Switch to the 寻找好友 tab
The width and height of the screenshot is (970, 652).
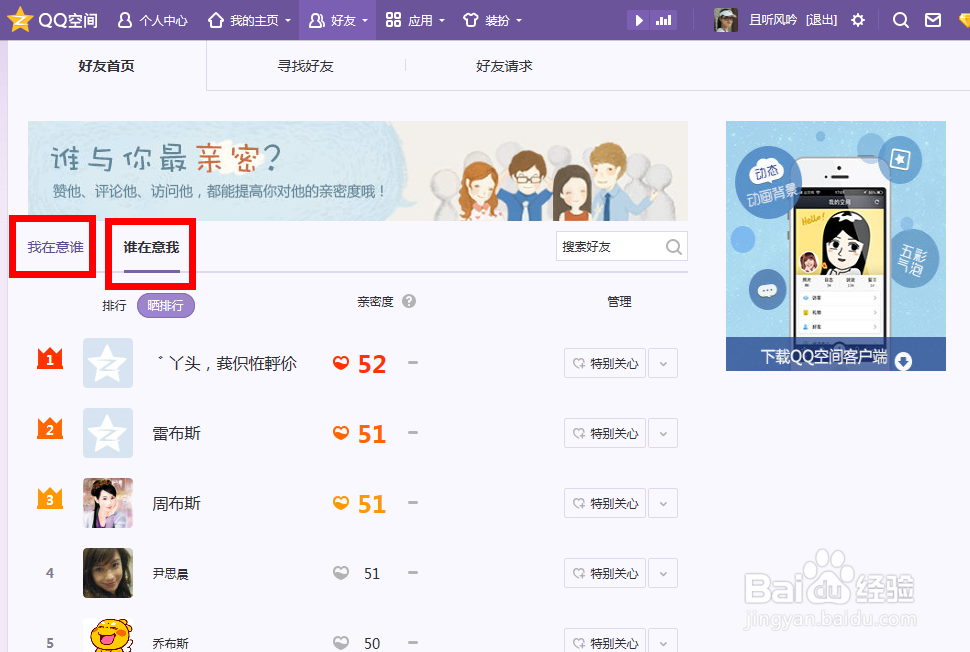click(305, 66)
